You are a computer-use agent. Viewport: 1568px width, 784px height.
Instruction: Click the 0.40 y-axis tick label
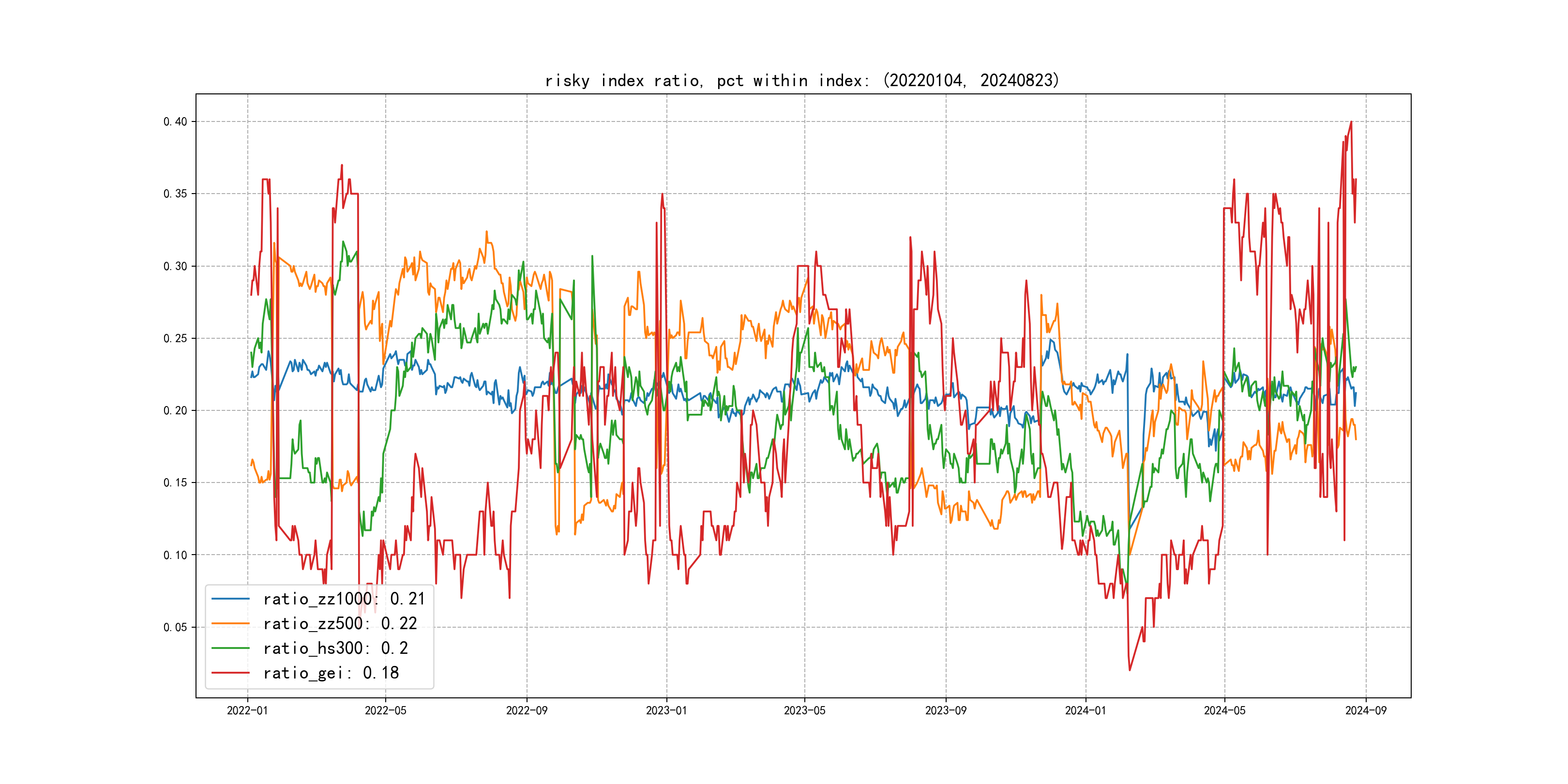175,122
